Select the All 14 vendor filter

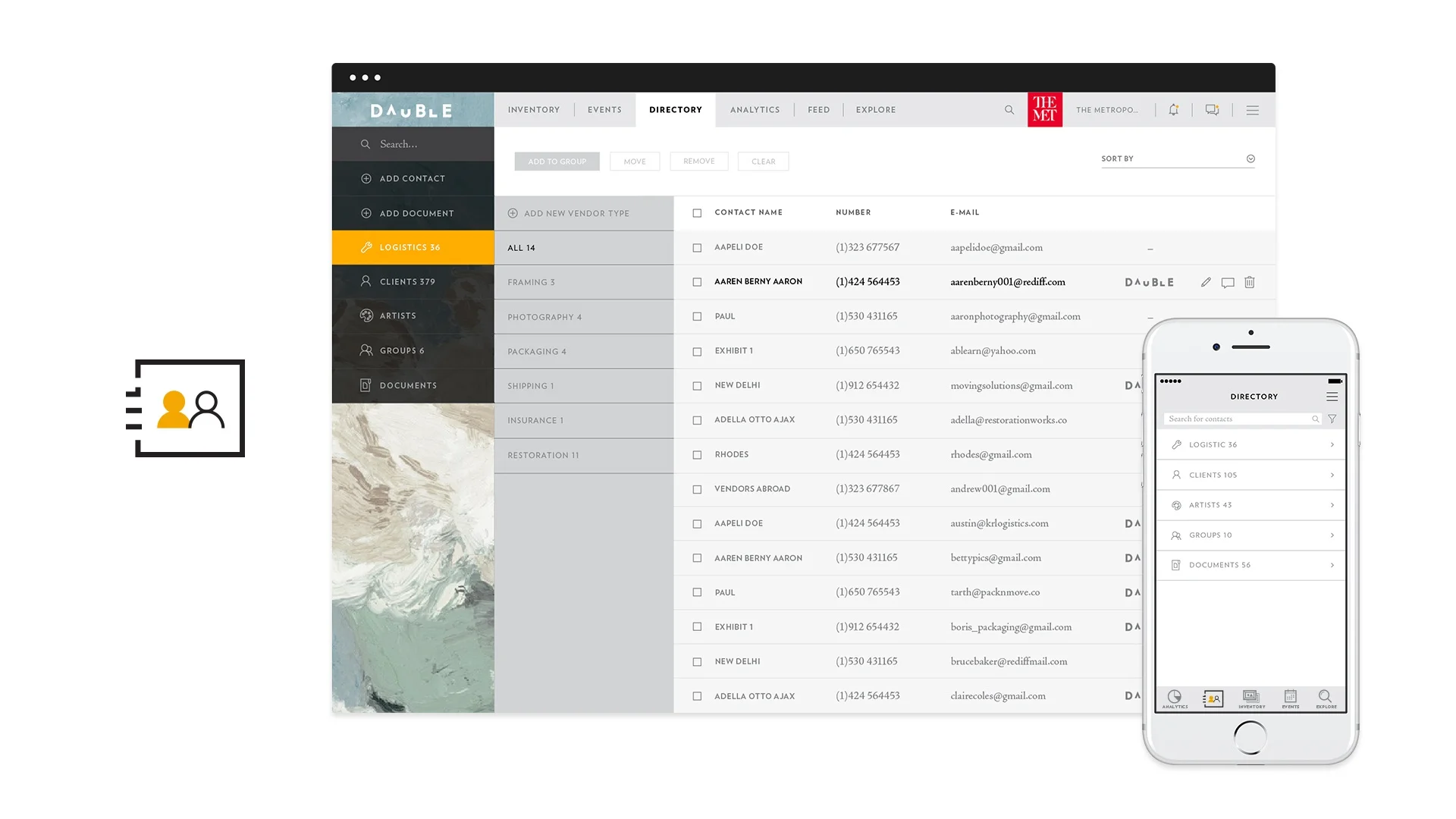(584, 248)
